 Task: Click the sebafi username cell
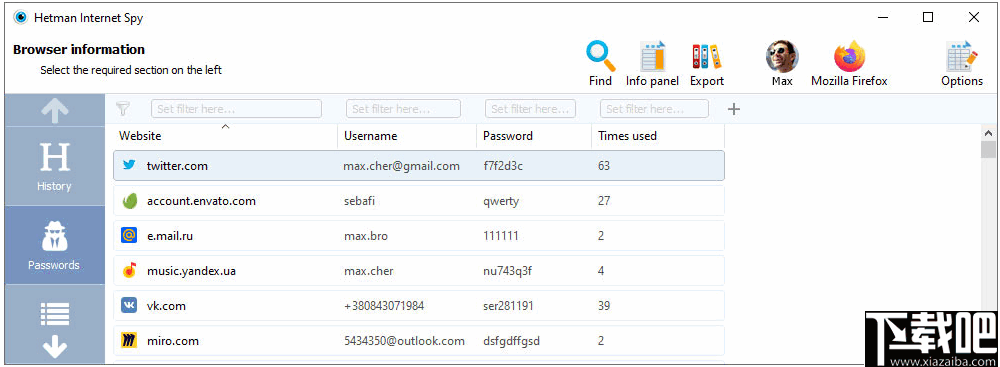[359, 201]
